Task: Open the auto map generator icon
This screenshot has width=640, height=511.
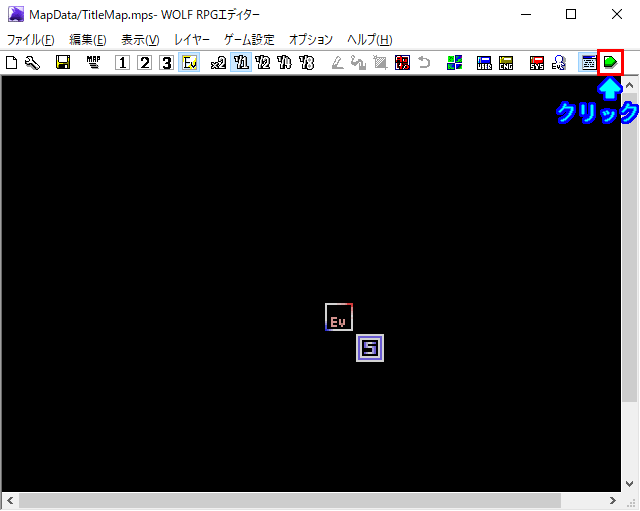Action: pyautogui.click(x=402, y=63)
